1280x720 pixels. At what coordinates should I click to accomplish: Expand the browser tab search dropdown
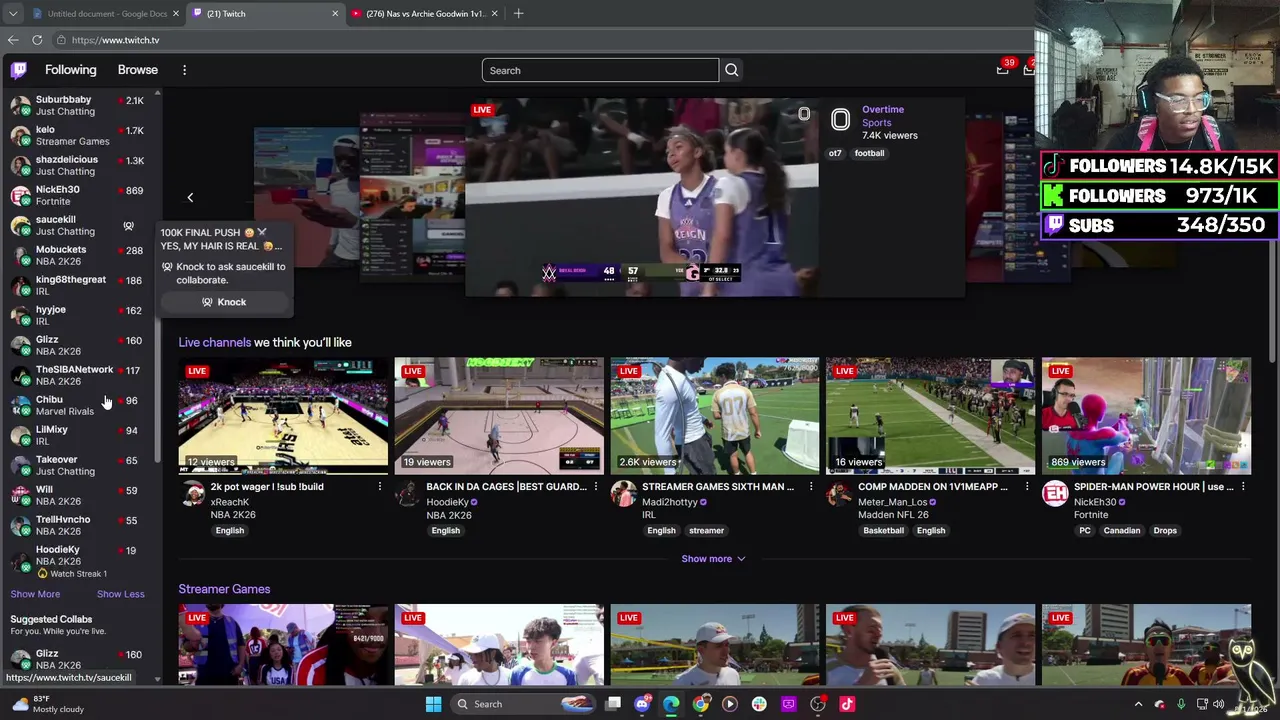[x=15, y=14]
